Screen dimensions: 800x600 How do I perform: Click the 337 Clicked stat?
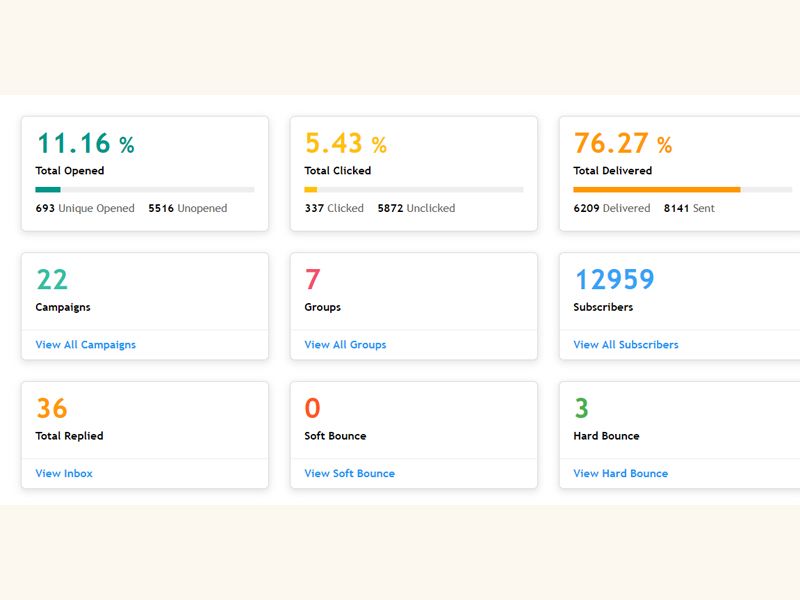(x=334, y=208)
